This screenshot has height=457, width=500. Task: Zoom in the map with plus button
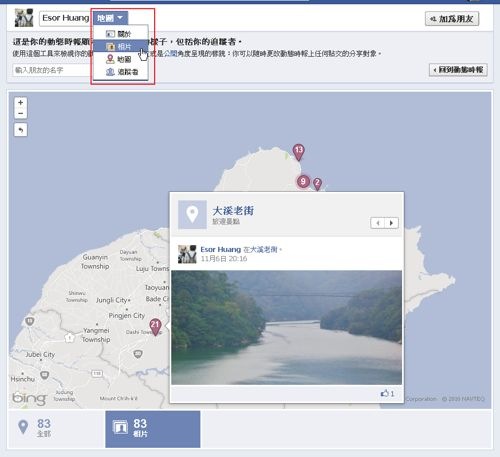(21, 102)
